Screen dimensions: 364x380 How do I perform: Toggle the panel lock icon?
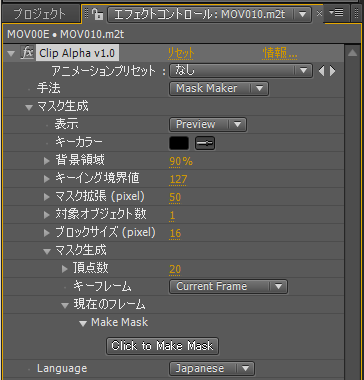(x=97, y=14)
